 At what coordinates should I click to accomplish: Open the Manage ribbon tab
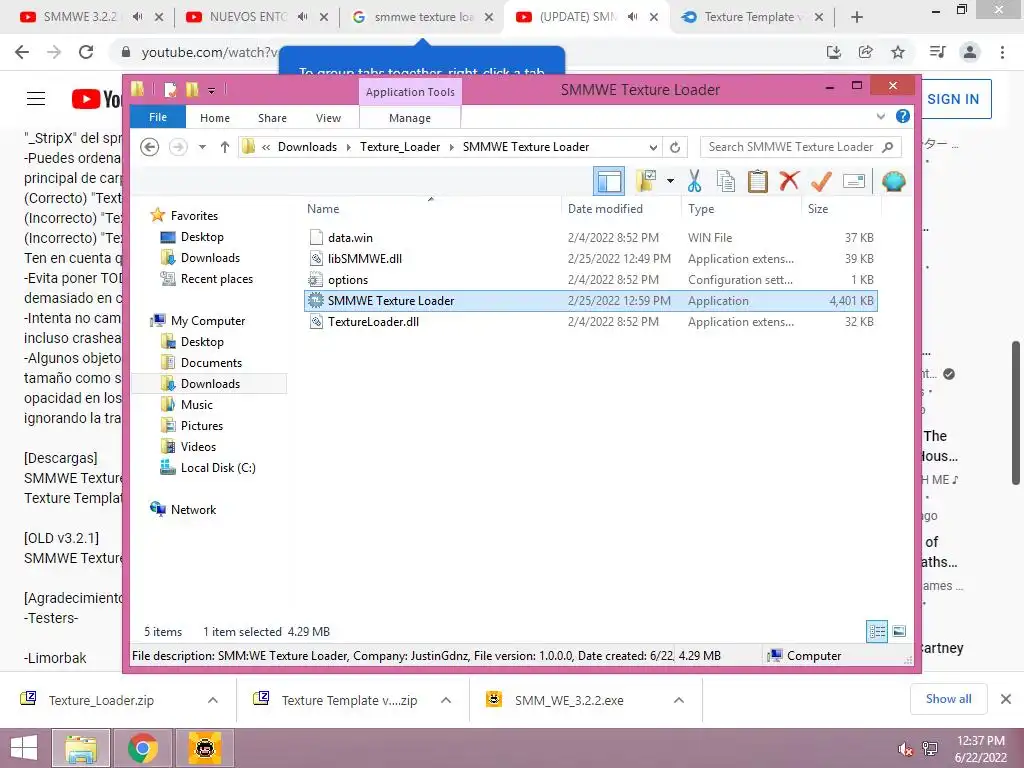[409, 118]
